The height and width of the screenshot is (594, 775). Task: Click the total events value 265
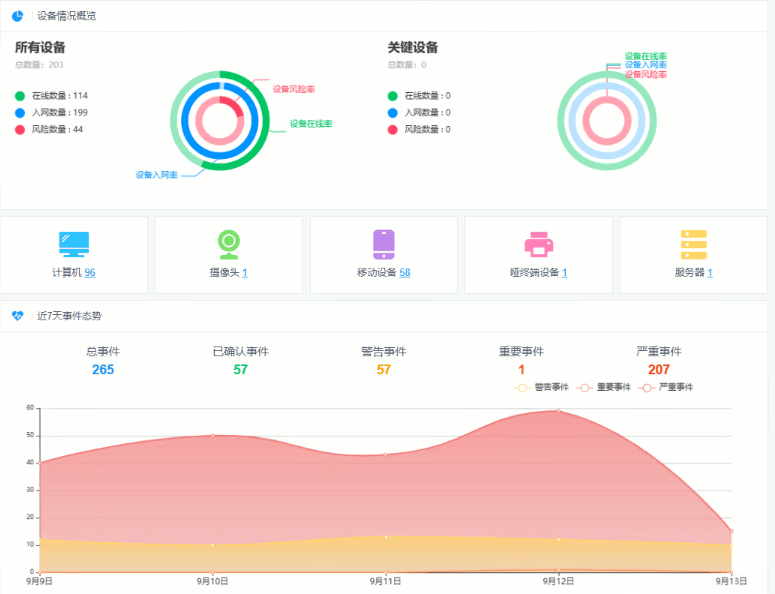[x=103, y=370]
